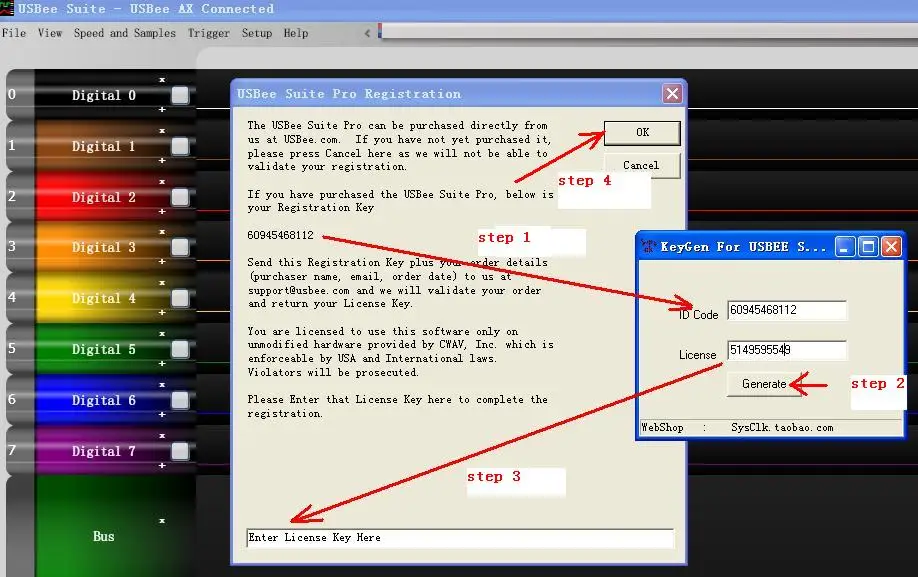Click the plus icon below Digital 4

click(x=162, y=312)
